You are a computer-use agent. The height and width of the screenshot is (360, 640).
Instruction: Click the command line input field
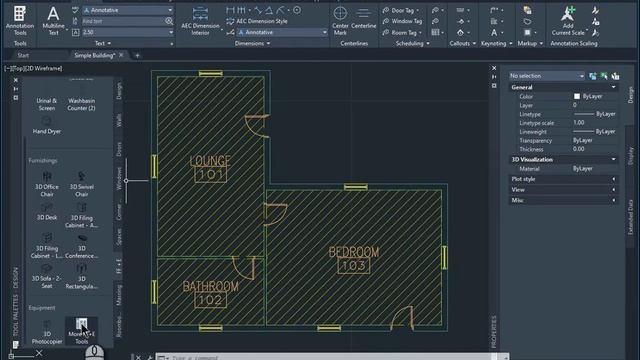pyautogui.click(x=331, y=358)
